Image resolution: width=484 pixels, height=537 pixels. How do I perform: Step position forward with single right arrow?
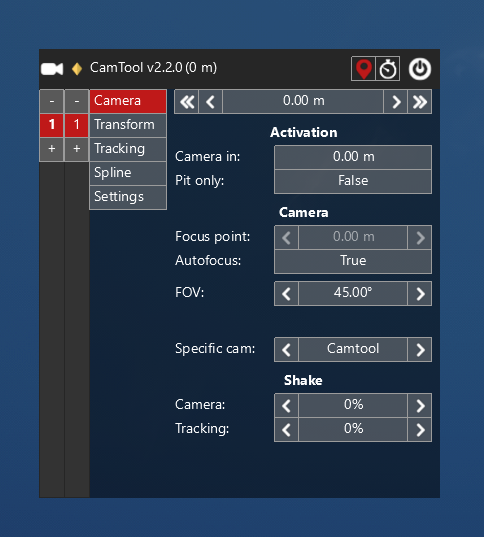pyautogui.click(x=395, y=102)
